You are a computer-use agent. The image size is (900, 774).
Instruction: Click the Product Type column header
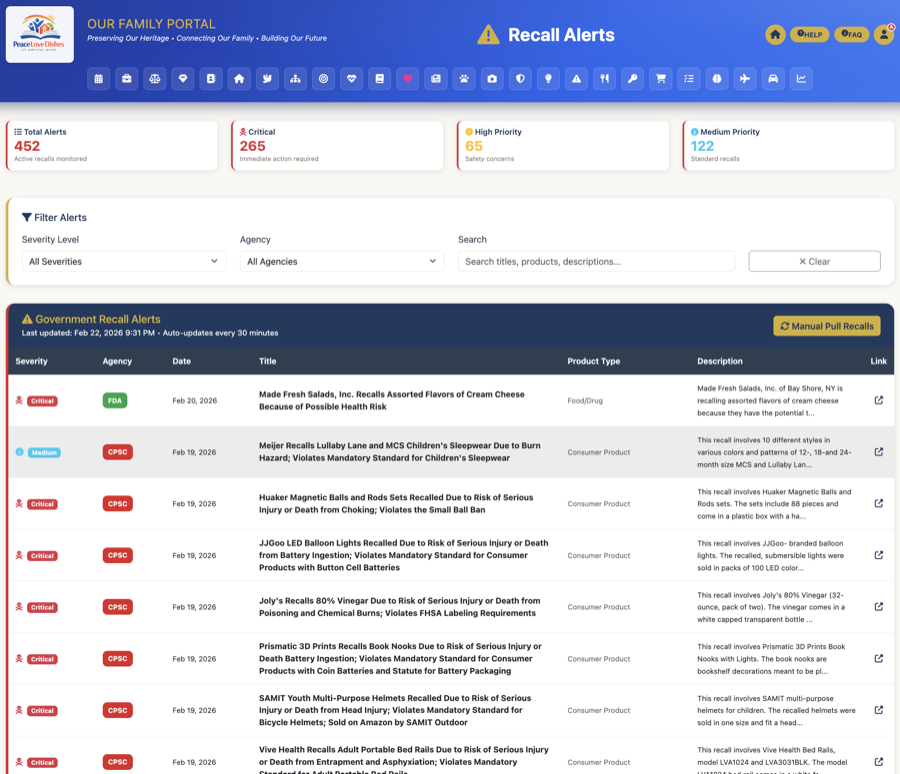pos(593,361)
